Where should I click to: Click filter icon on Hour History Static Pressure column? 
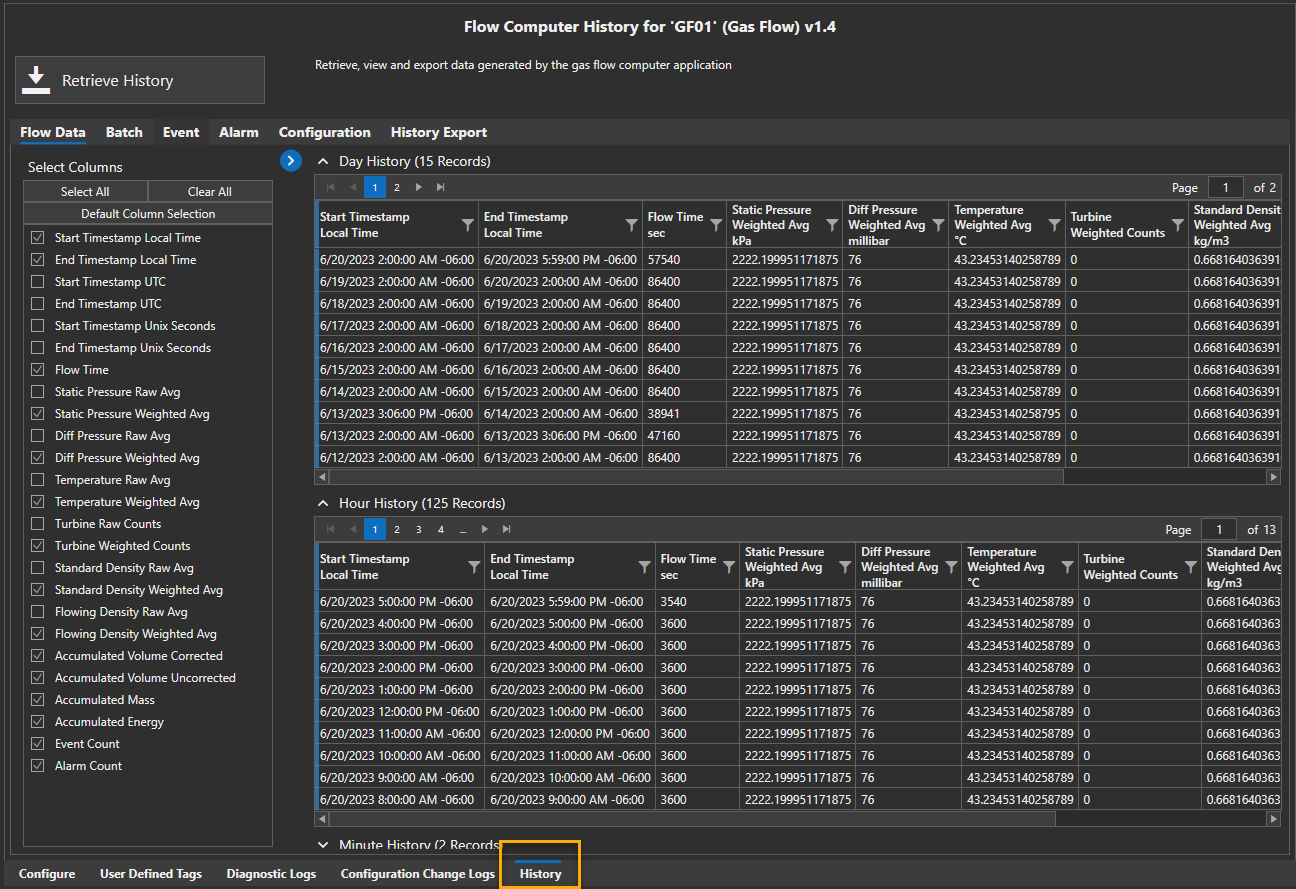point(845,567)
